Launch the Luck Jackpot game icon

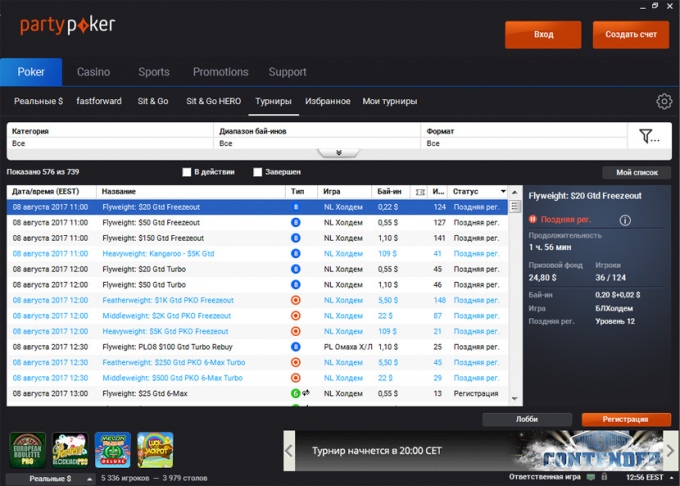pyautogui.click(x=155, y=450)
